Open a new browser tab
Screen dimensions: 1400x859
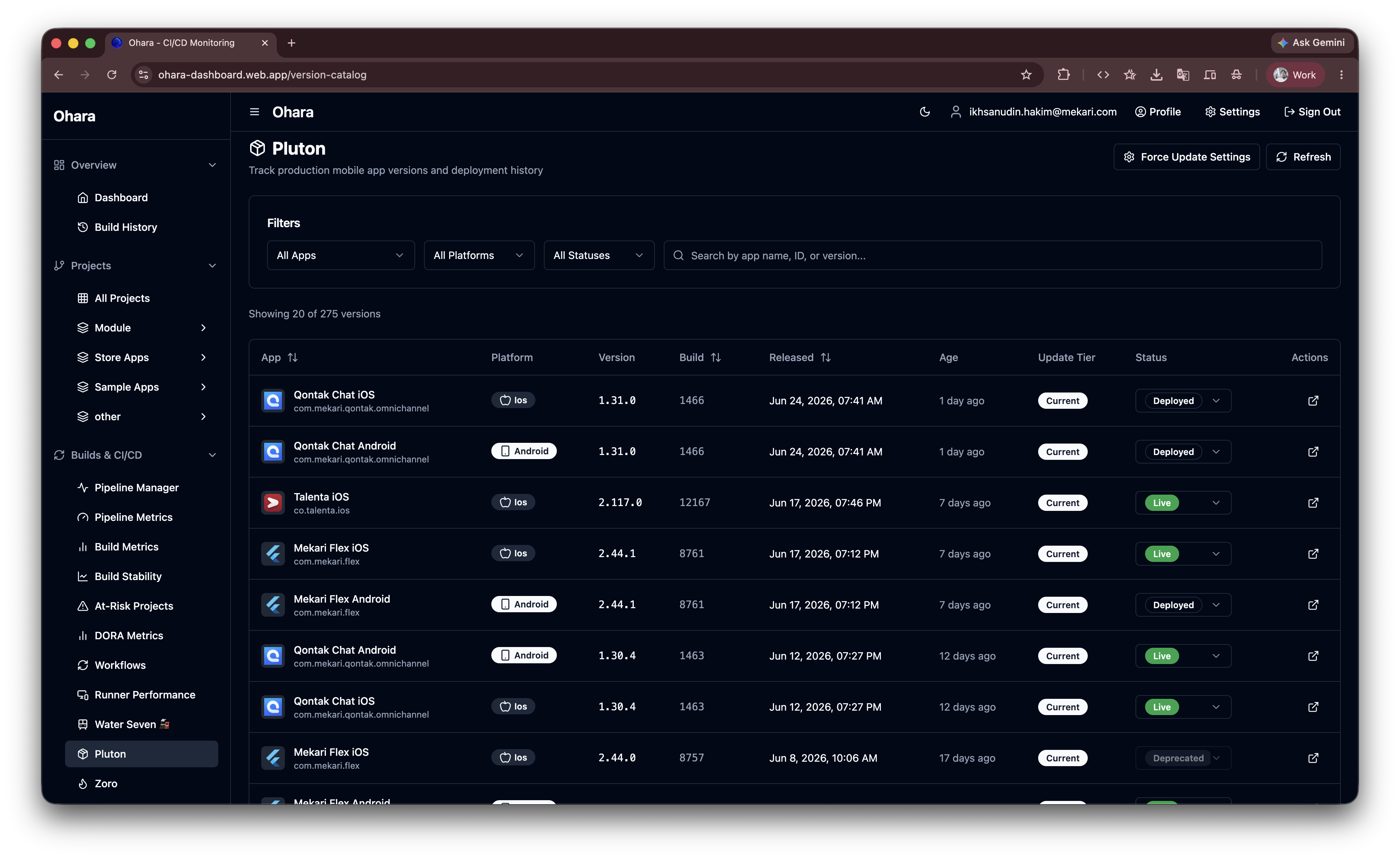pyautogui.click(x=292, y=43)
